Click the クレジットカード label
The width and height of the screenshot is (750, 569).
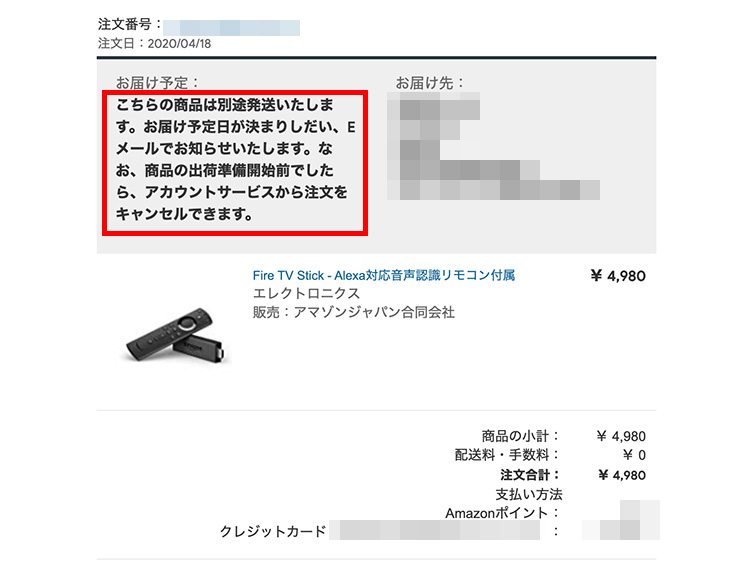[273, 531]
